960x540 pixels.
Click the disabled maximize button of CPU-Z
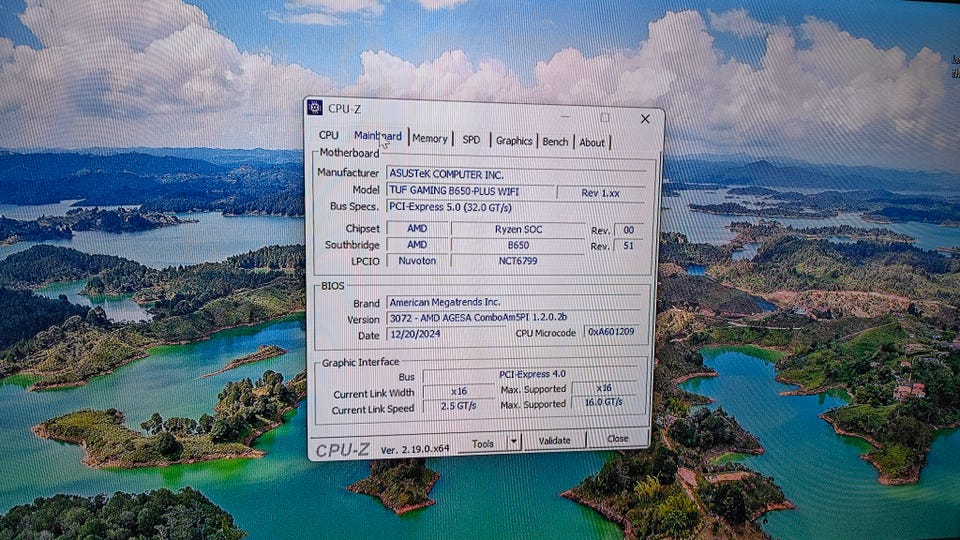point(605,118)
